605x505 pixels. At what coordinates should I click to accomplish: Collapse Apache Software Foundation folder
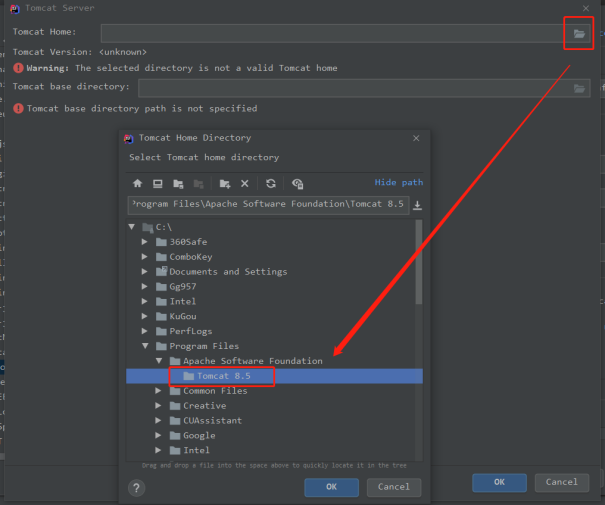point(159,361)
